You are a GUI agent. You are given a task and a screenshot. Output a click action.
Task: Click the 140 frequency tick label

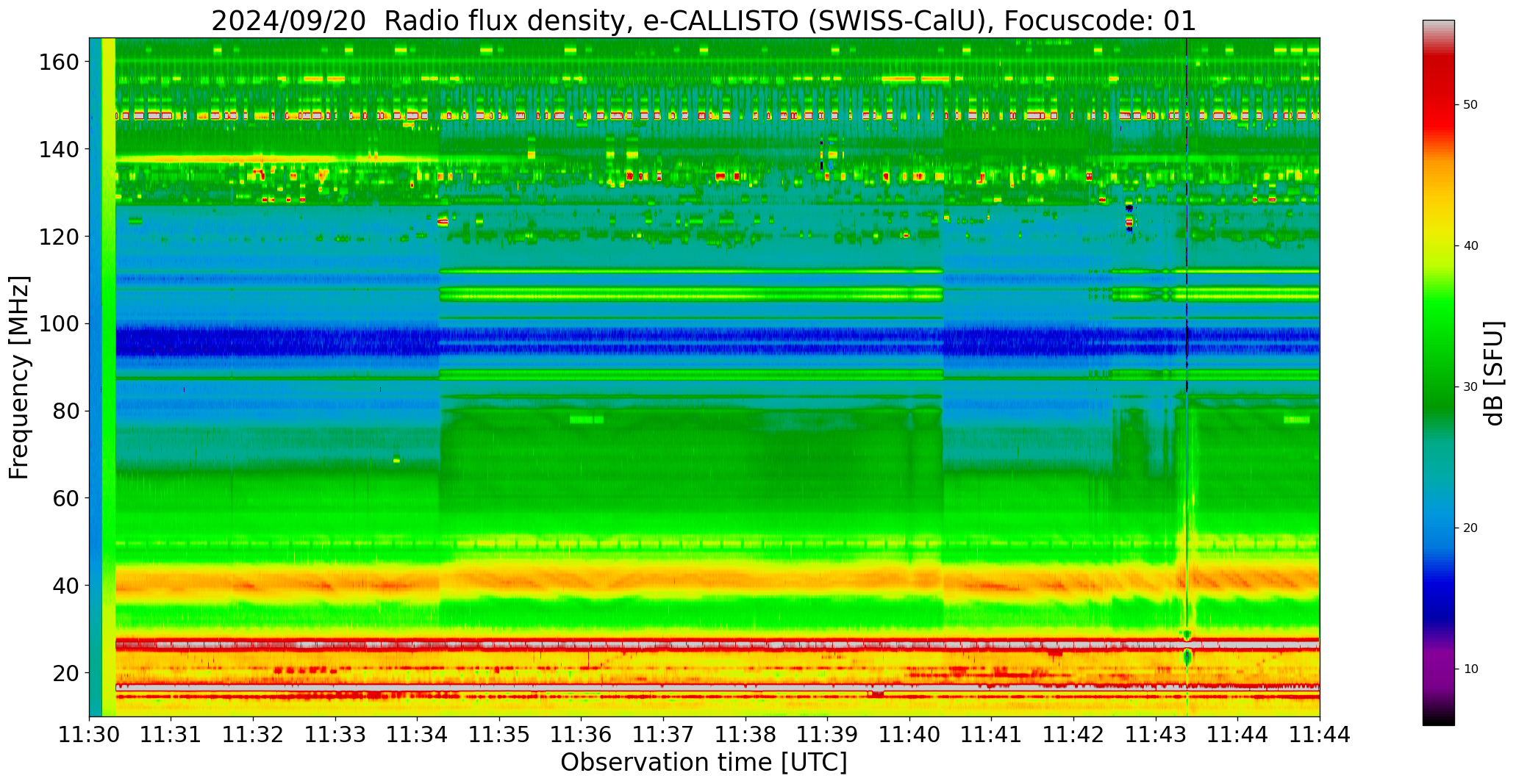tap(58, 149)
